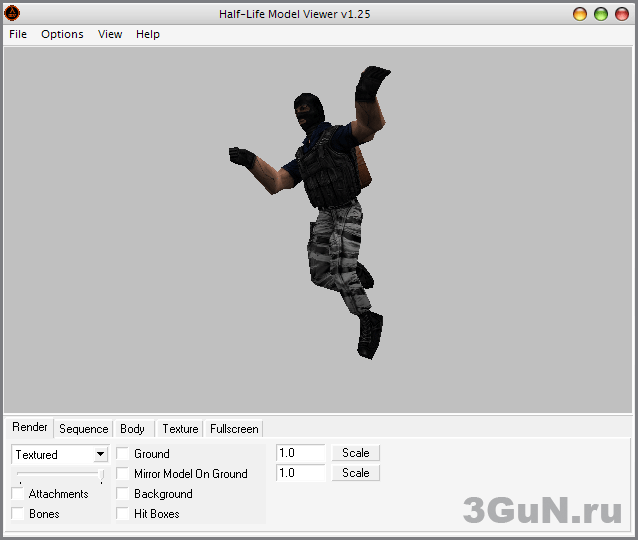Click the lower scale value field
Image resolution: width=638 pixels, height=540 pixels.
point(301,473)
